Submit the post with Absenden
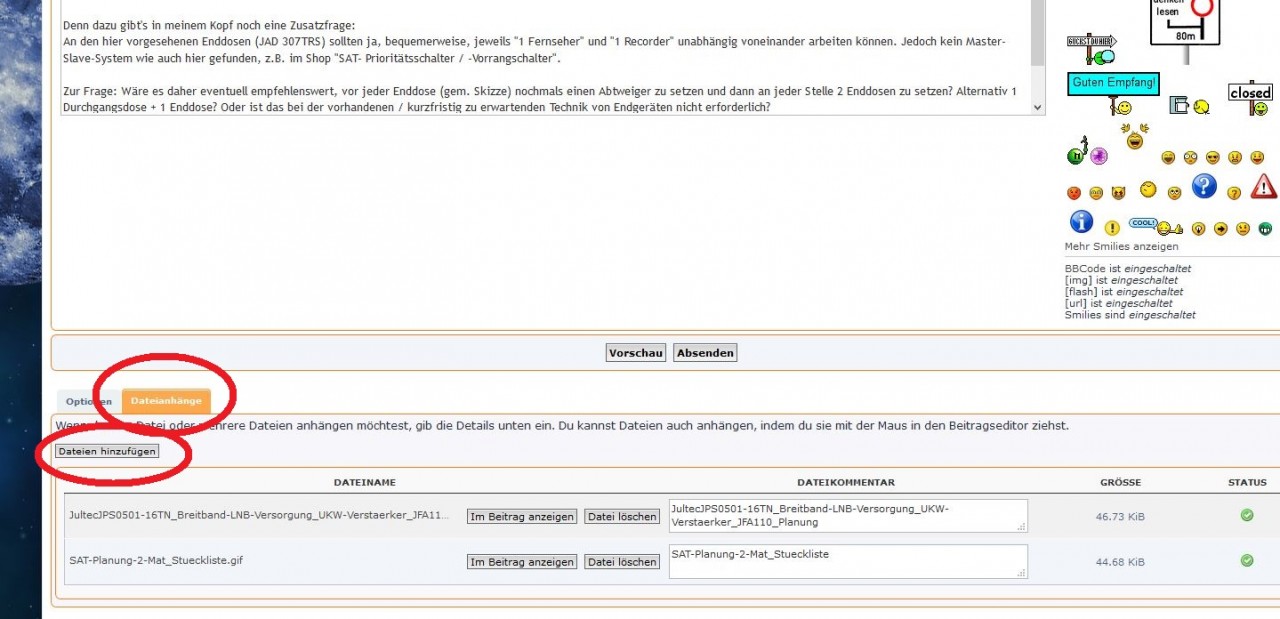The image size is (1280, 619). (x=705, y=352)
